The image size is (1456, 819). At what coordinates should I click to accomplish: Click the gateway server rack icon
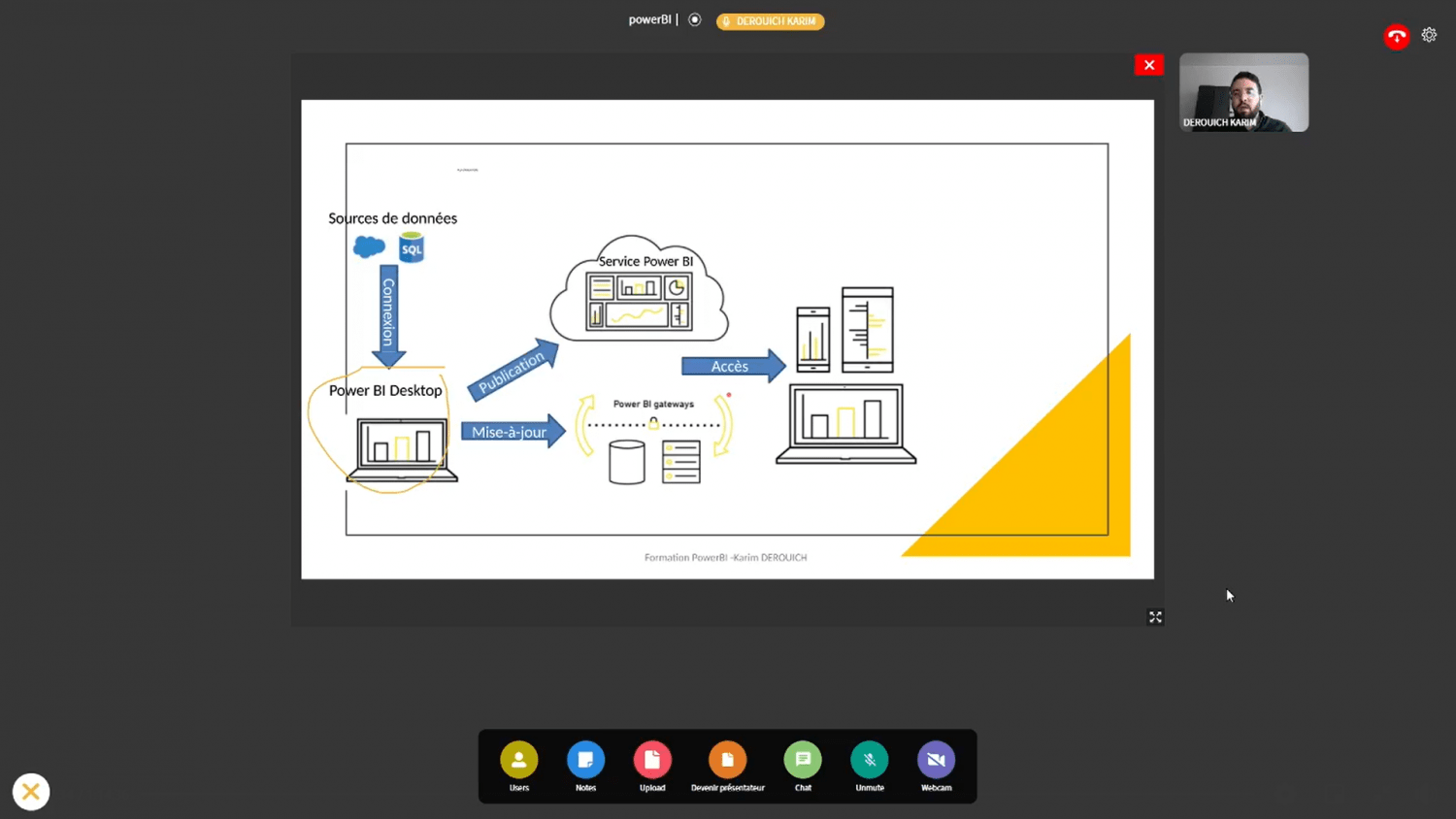click(681, 462)
